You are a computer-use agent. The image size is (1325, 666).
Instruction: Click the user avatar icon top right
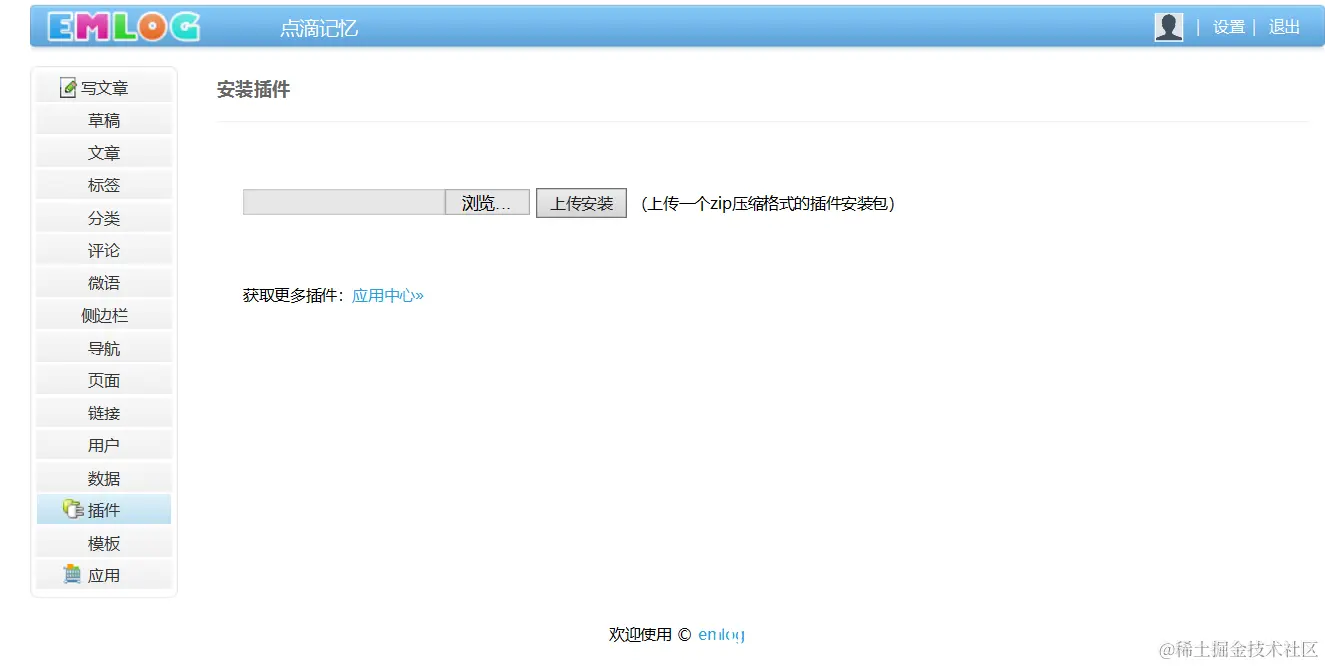coord(1168,26)
